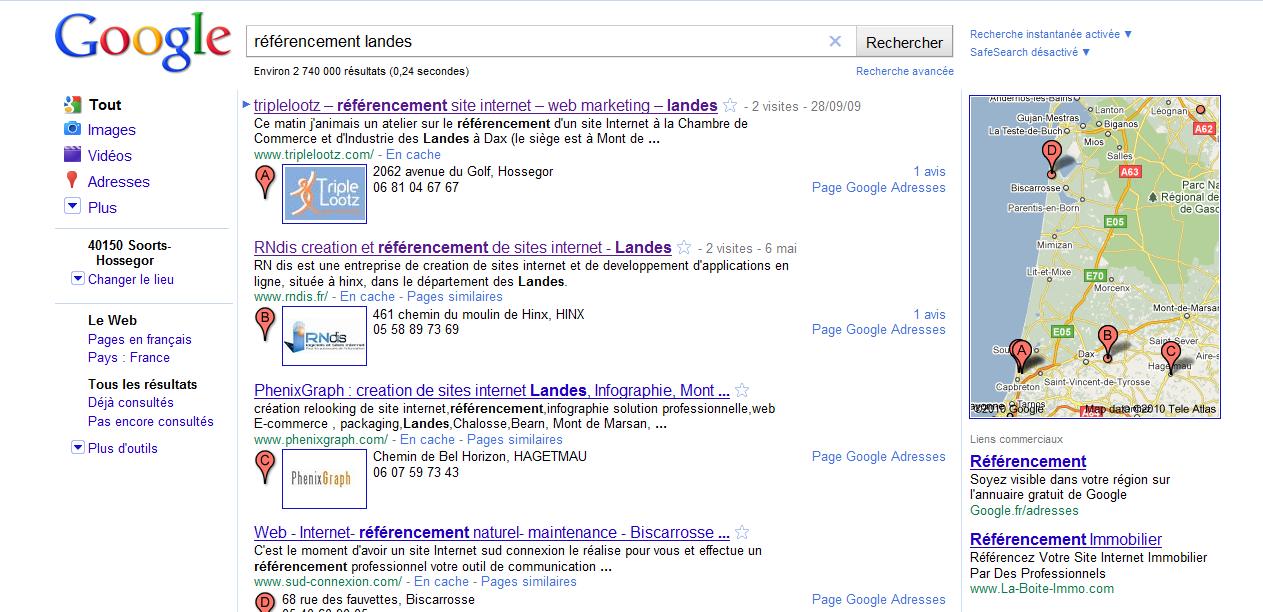Open the Triple Lootz logo thumbnail
1263x612 pixels.
tap(324, 194)
